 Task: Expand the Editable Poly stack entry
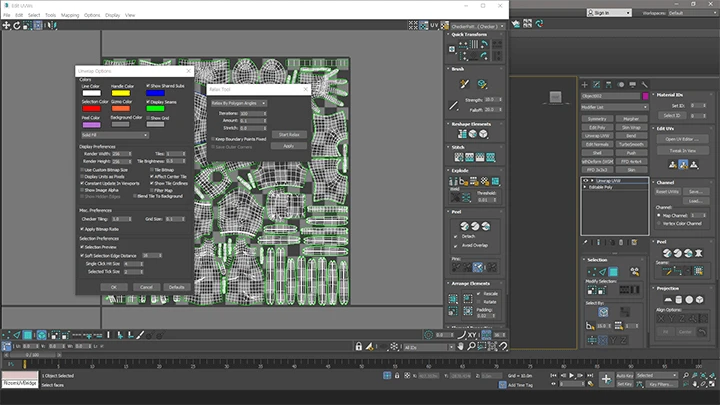585,187
